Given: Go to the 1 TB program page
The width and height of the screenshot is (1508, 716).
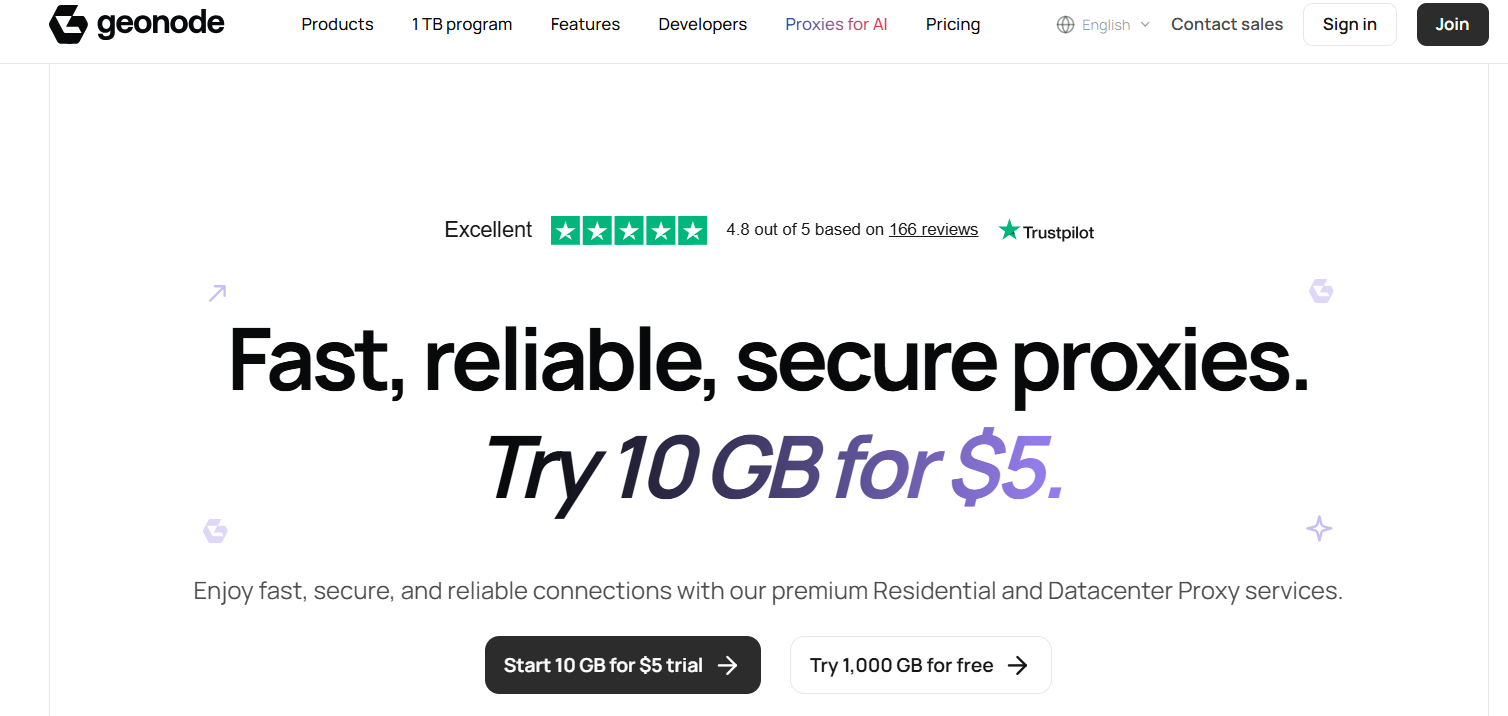Looking at the screenshot, I should [x=462, y=25].
